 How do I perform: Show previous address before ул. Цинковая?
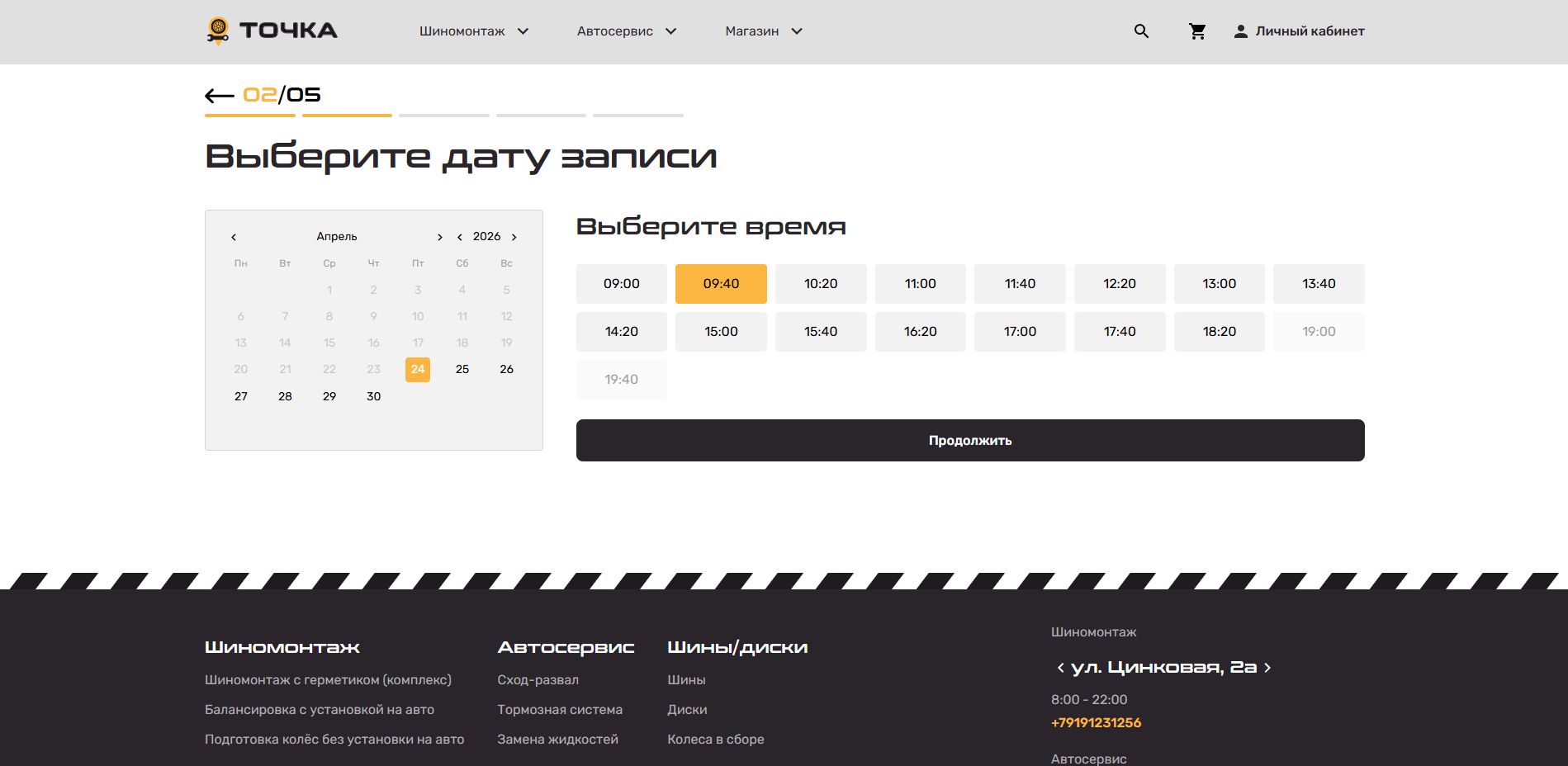(1060, 668)
